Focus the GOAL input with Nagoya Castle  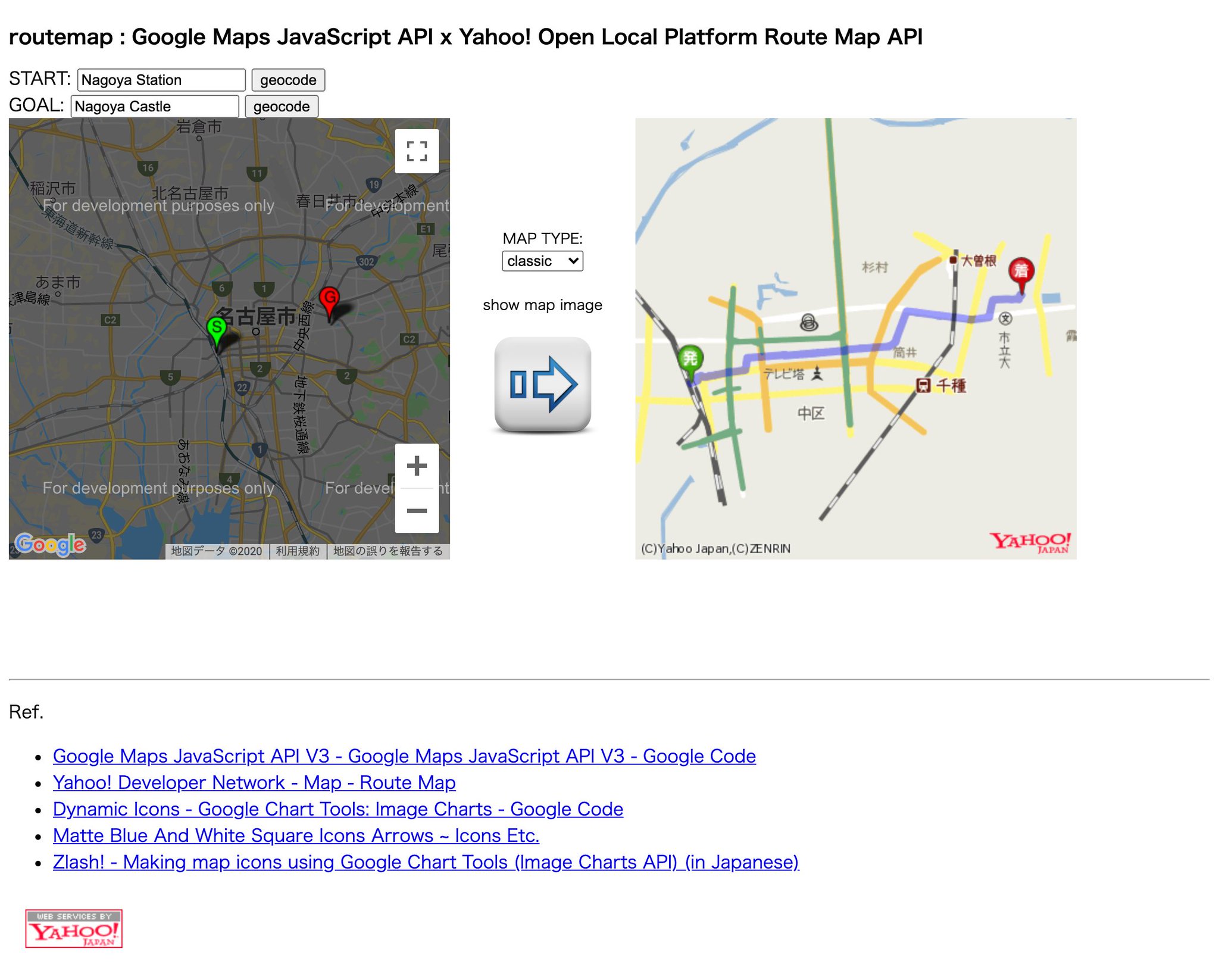pyautogui.click(x=155, y=107)
